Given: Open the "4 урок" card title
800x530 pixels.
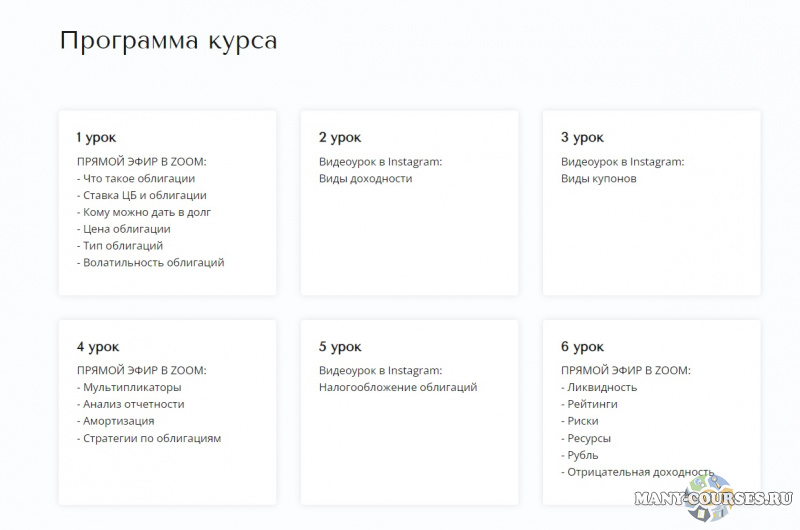Looking at the screenshot, I should click(x=97, y=346).
